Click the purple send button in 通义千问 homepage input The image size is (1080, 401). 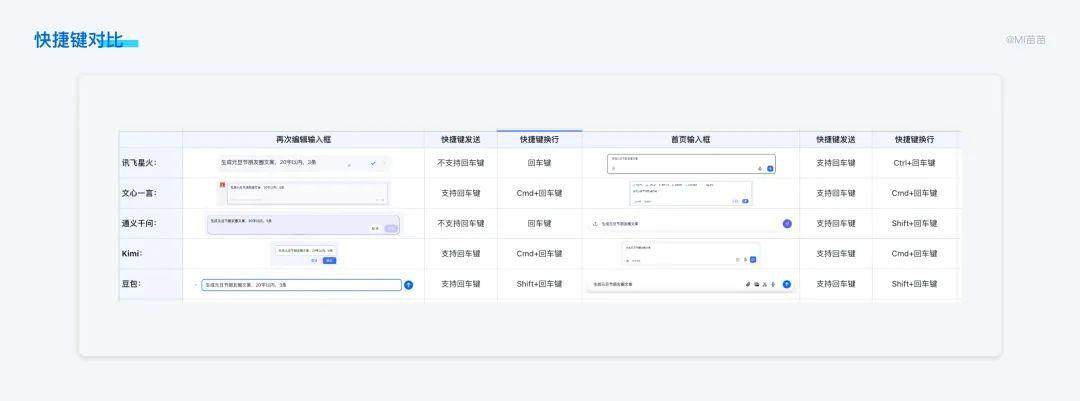pyautogui.click(x=787, y=223)
